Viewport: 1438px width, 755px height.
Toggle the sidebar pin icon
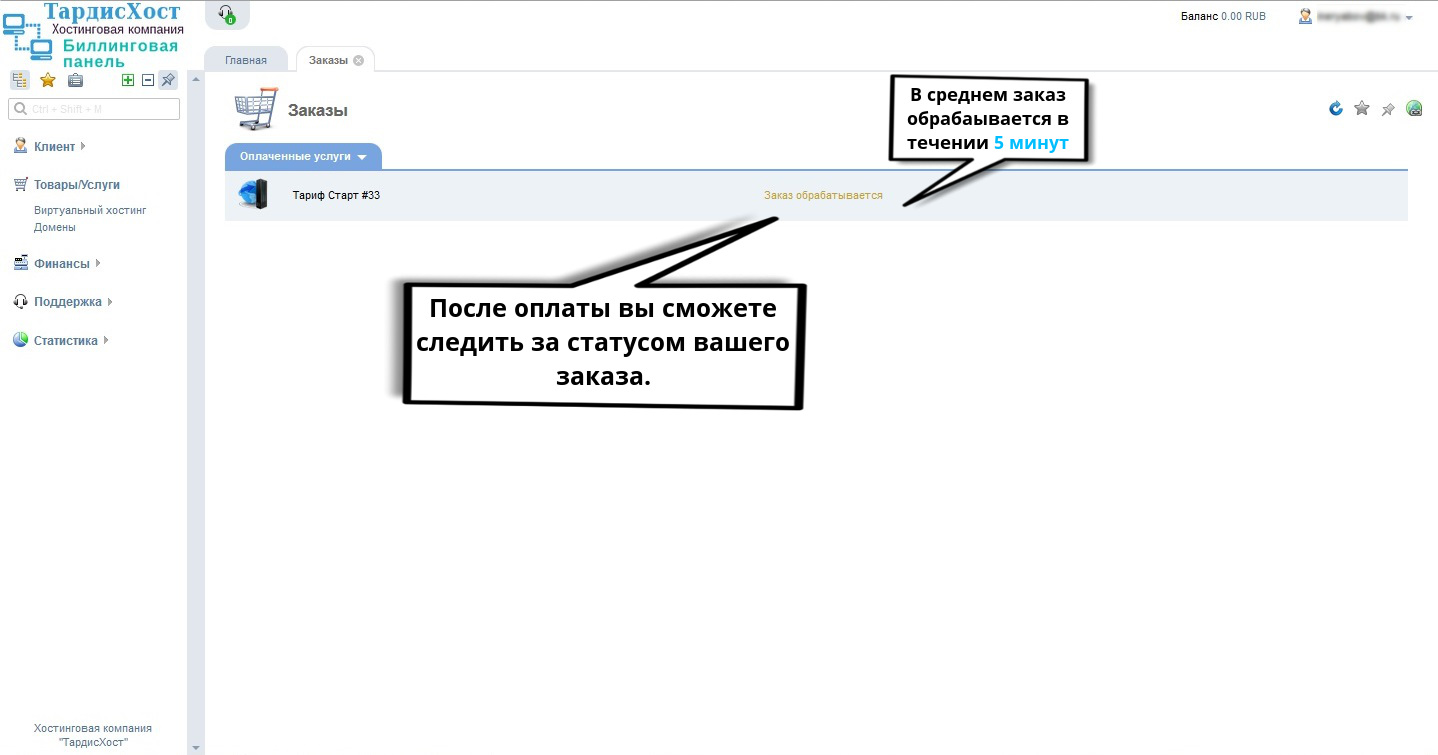(x=168, y=80)
